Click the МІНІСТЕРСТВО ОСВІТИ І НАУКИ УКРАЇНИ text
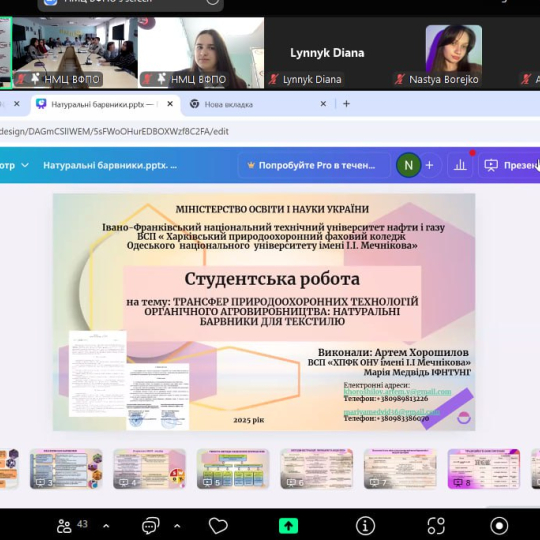Screen dimensions: 540x540 272,209
